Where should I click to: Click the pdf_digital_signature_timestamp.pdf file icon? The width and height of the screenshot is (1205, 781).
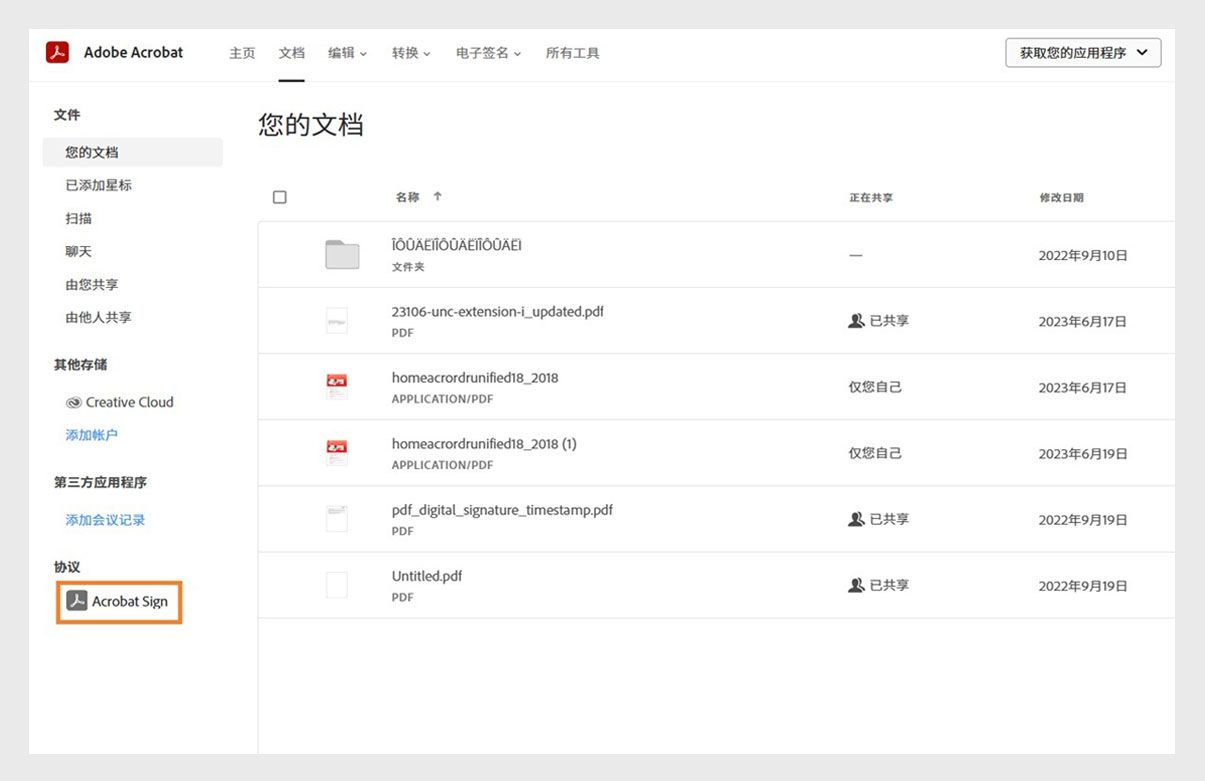pos(336,517)
